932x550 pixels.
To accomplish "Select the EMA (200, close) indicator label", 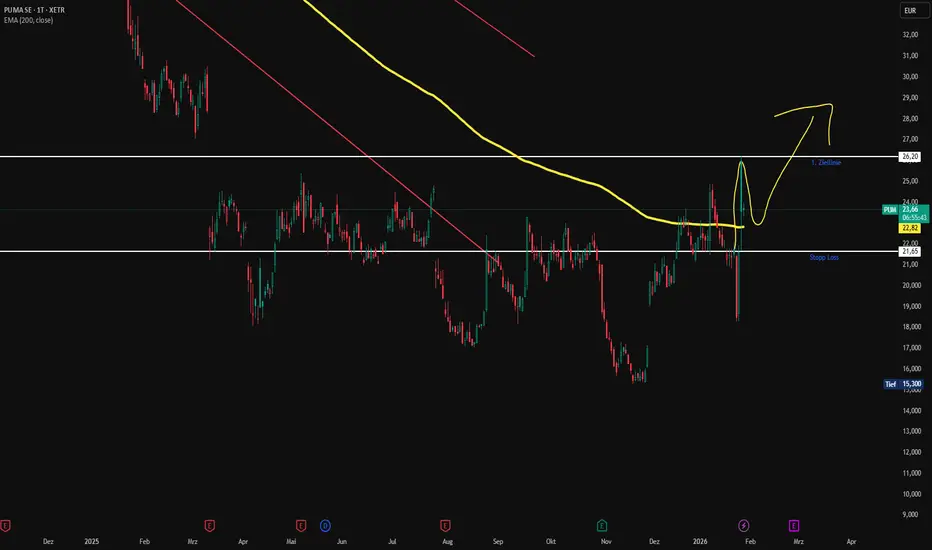I will coord(28,20).
